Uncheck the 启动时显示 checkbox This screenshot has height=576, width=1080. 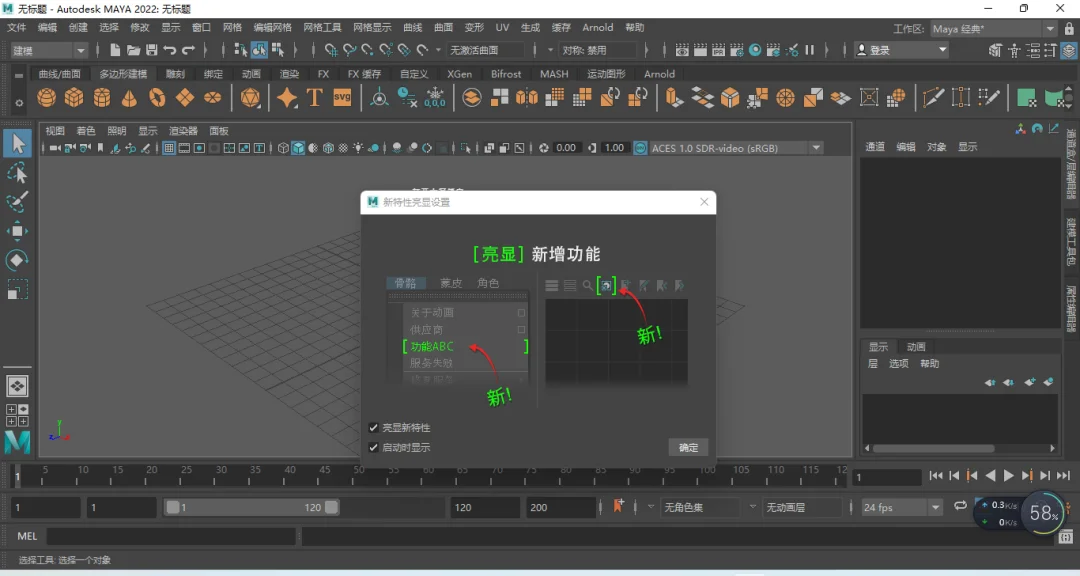[x=373, y=448]
